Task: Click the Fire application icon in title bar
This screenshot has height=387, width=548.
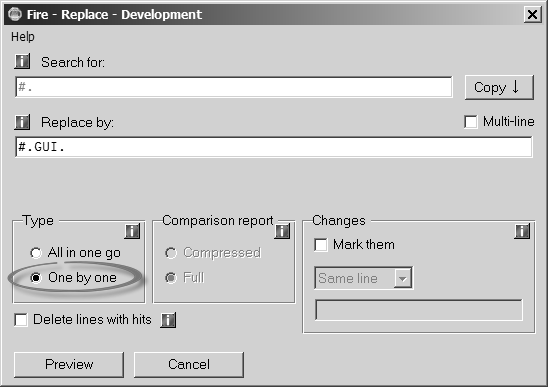Action: click(15, 14)
